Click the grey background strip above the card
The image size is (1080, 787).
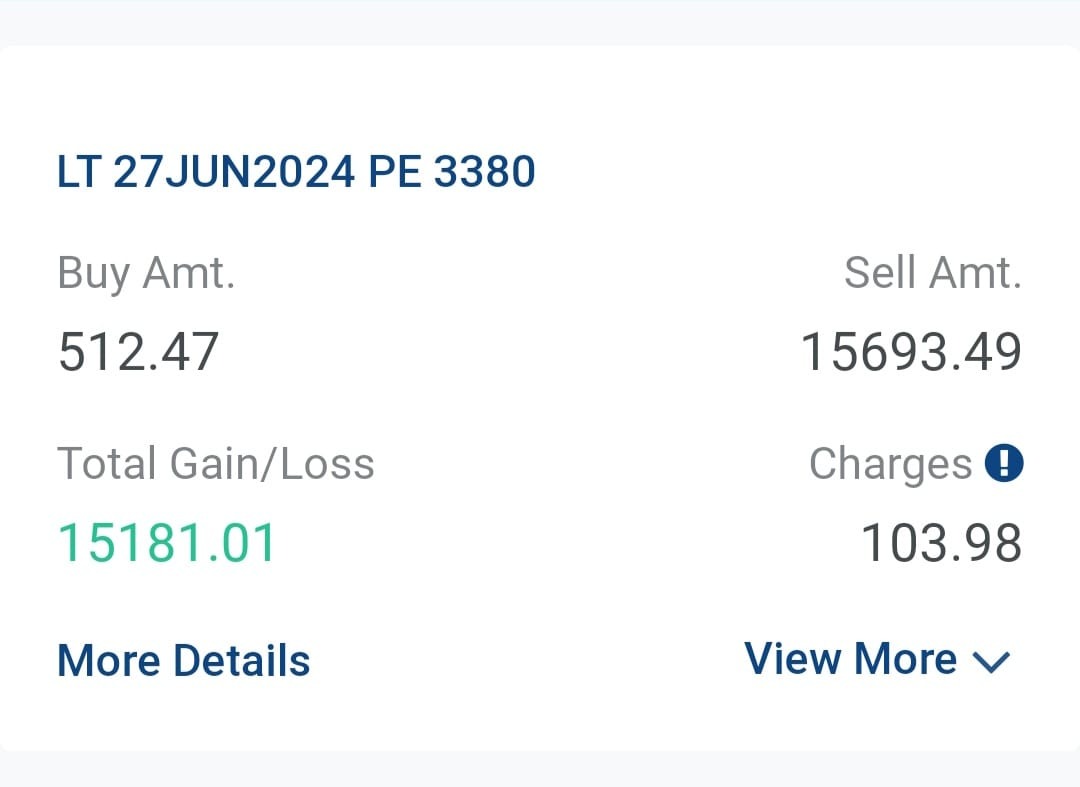click(x=540, y=22)
